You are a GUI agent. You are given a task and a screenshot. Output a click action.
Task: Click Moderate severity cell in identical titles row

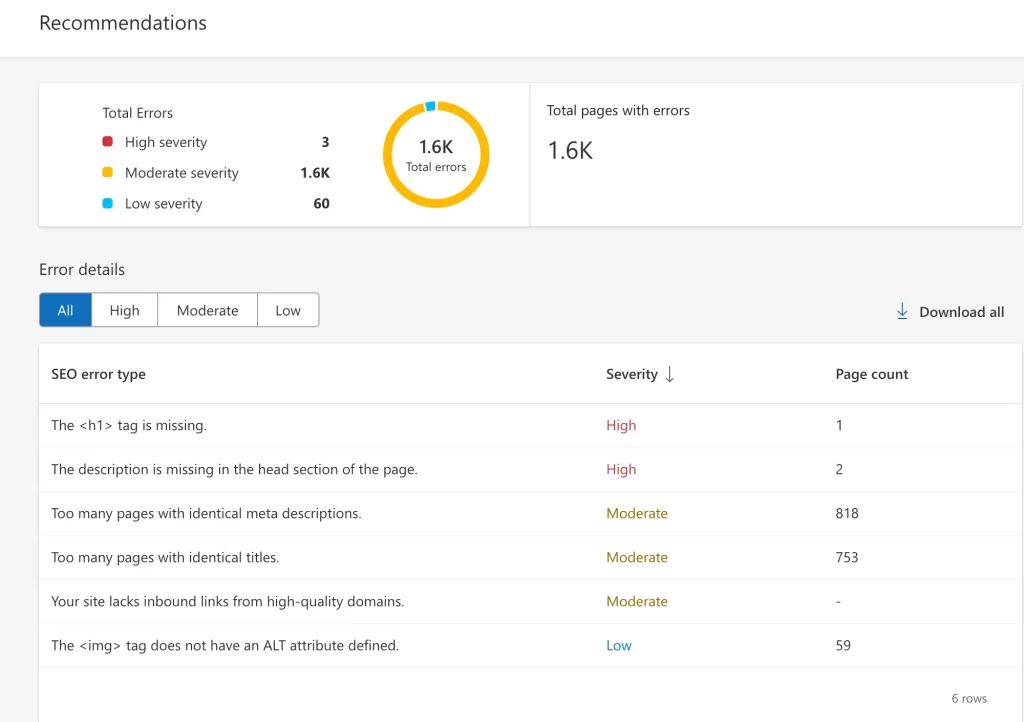(637, 557)
